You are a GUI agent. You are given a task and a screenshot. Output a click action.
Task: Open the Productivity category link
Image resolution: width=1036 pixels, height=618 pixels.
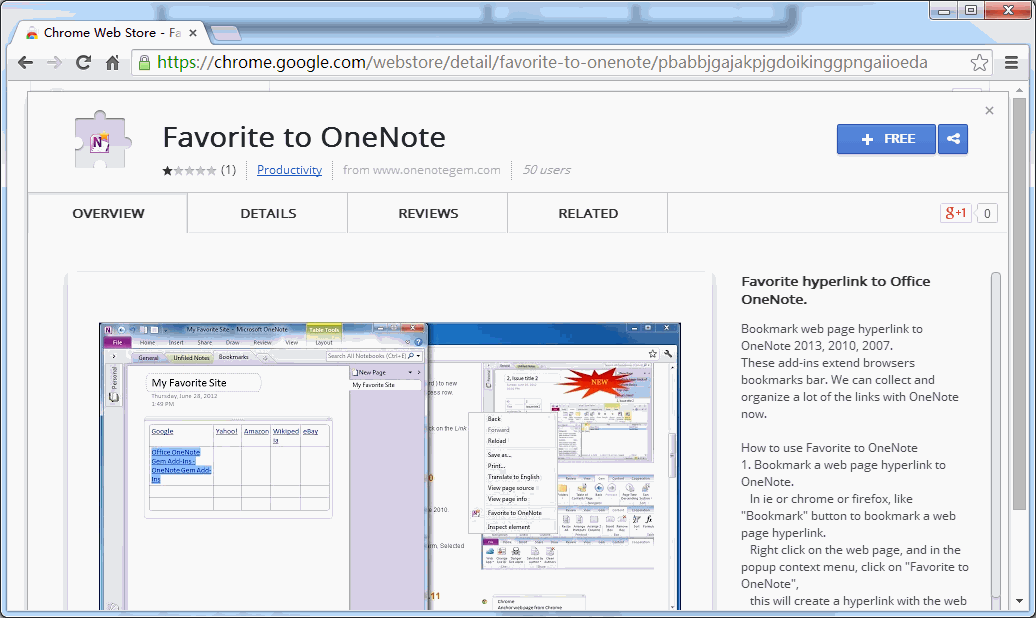point(289,170)
